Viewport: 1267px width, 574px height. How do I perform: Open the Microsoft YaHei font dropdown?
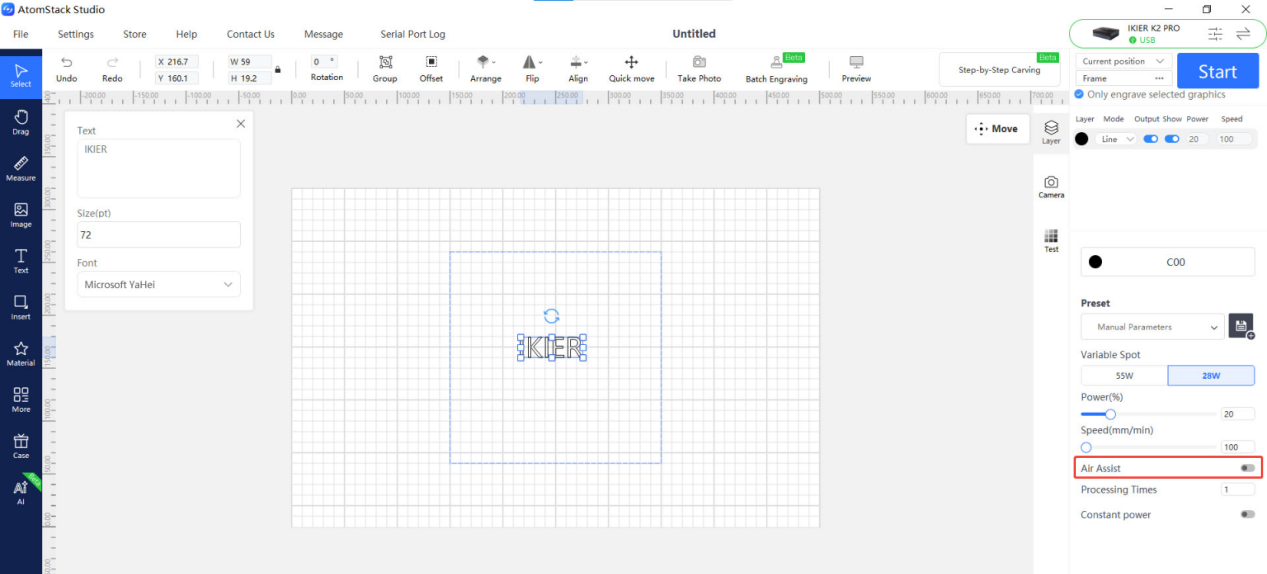[159, 284]
